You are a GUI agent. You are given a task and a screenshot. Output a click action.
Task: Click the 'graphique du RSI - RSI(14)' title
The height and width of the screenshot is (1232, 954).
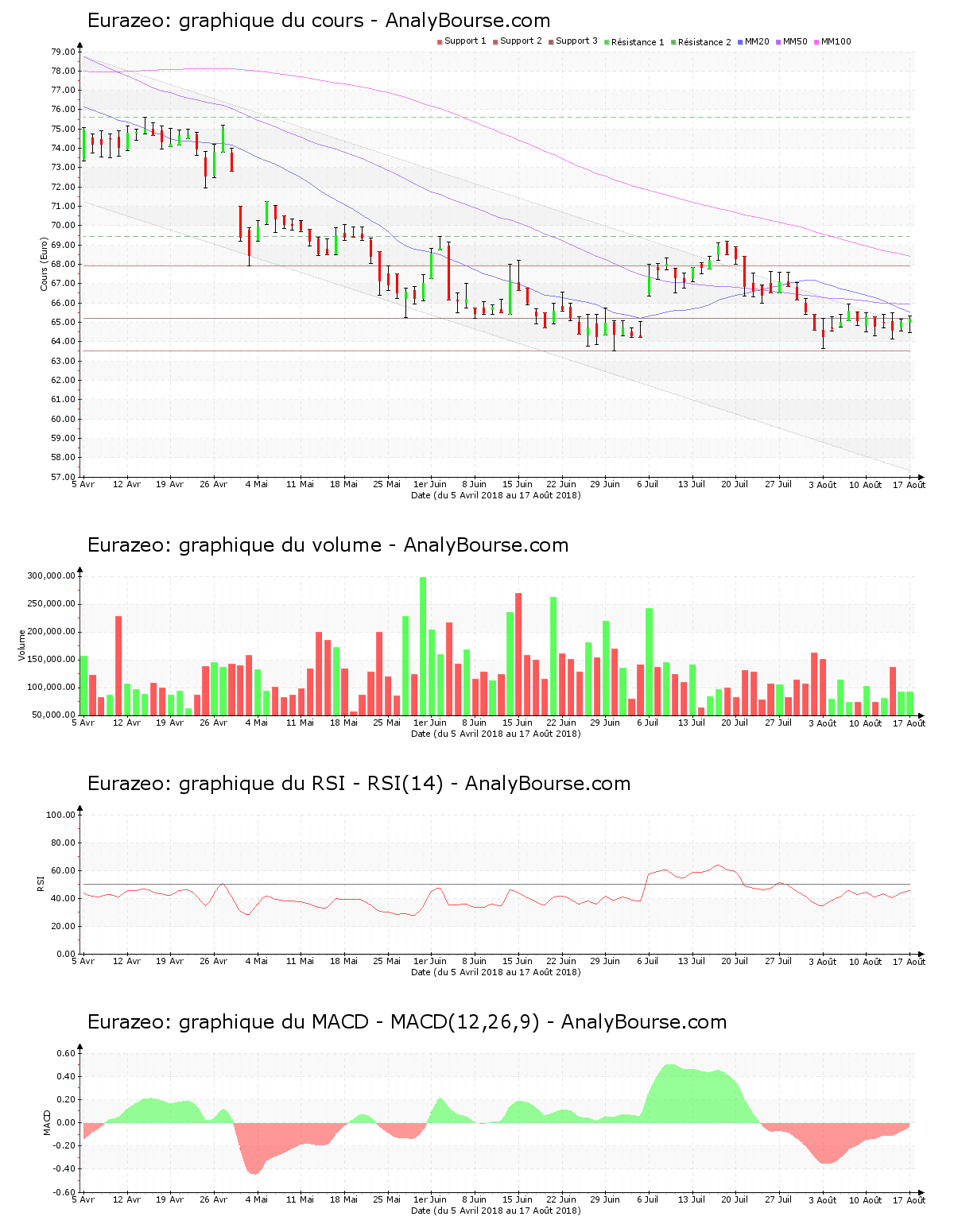tap(311, 784)
